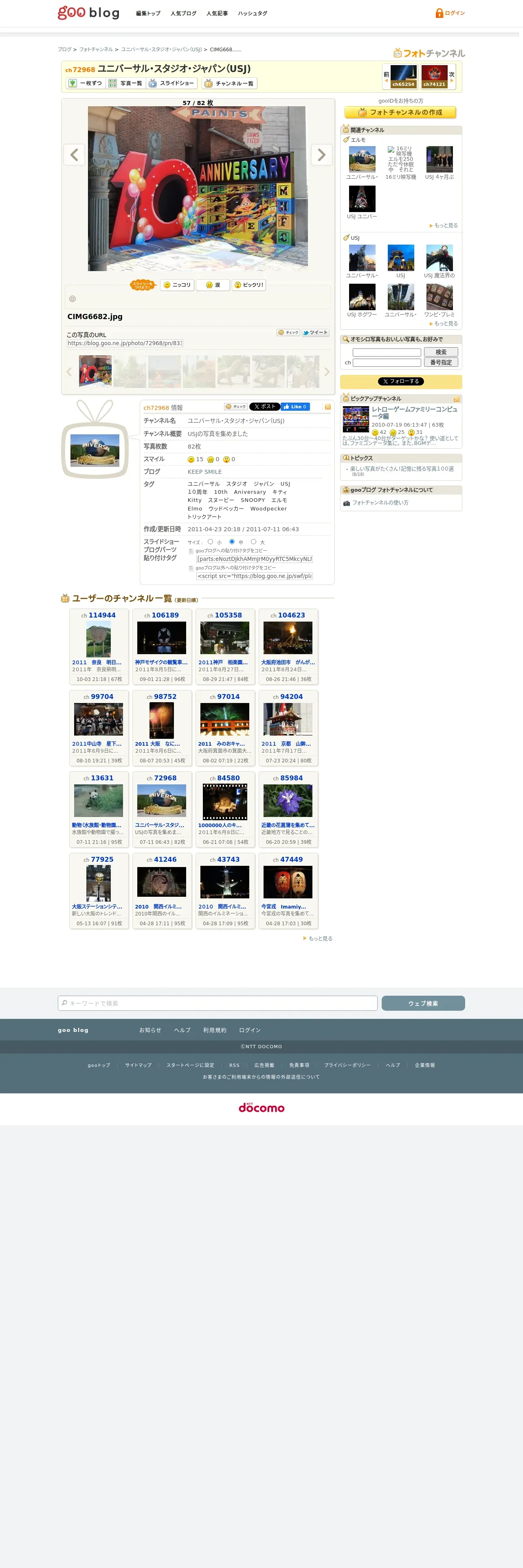
Task: Open 楽しい写真がたくさん topic link
Action: (401, 469)
